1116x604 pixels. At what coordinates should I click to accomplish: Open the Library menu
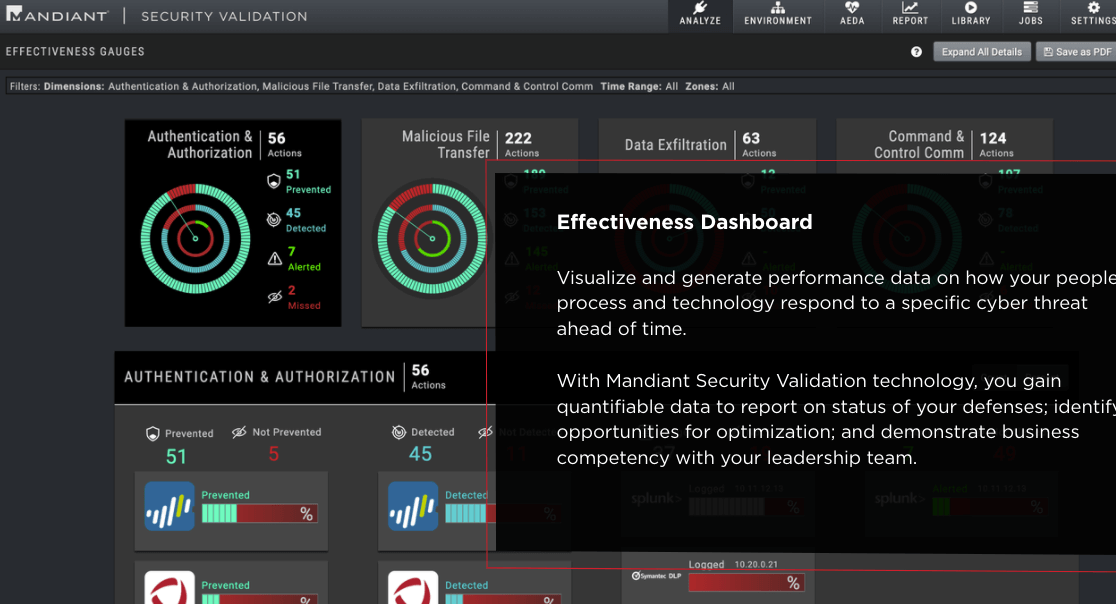click(x=971, y=14)
